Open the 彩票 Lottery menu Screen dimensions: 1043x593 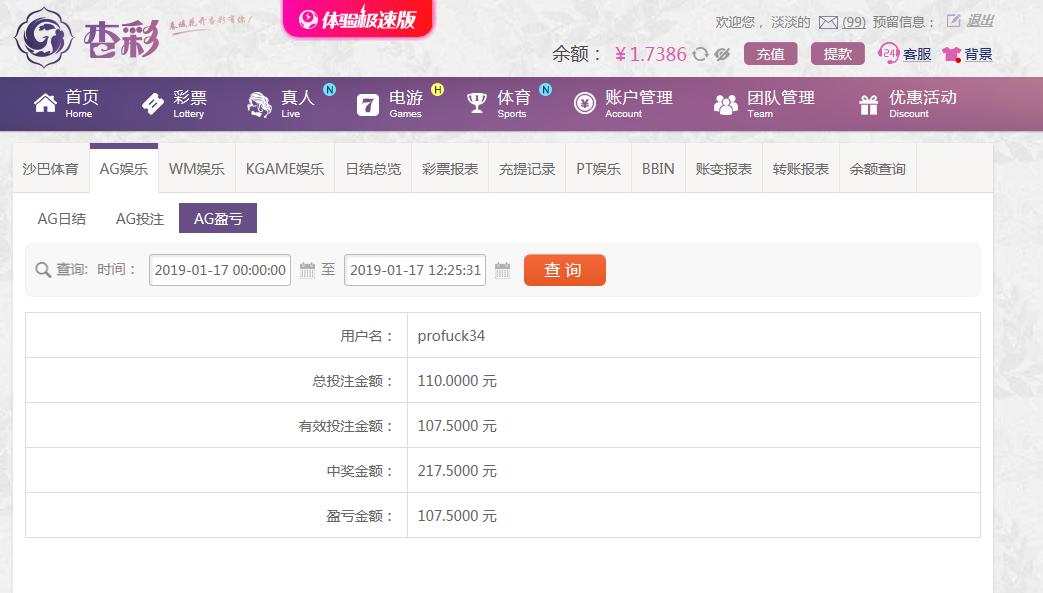pyautogui.click(x=174, y=103)
